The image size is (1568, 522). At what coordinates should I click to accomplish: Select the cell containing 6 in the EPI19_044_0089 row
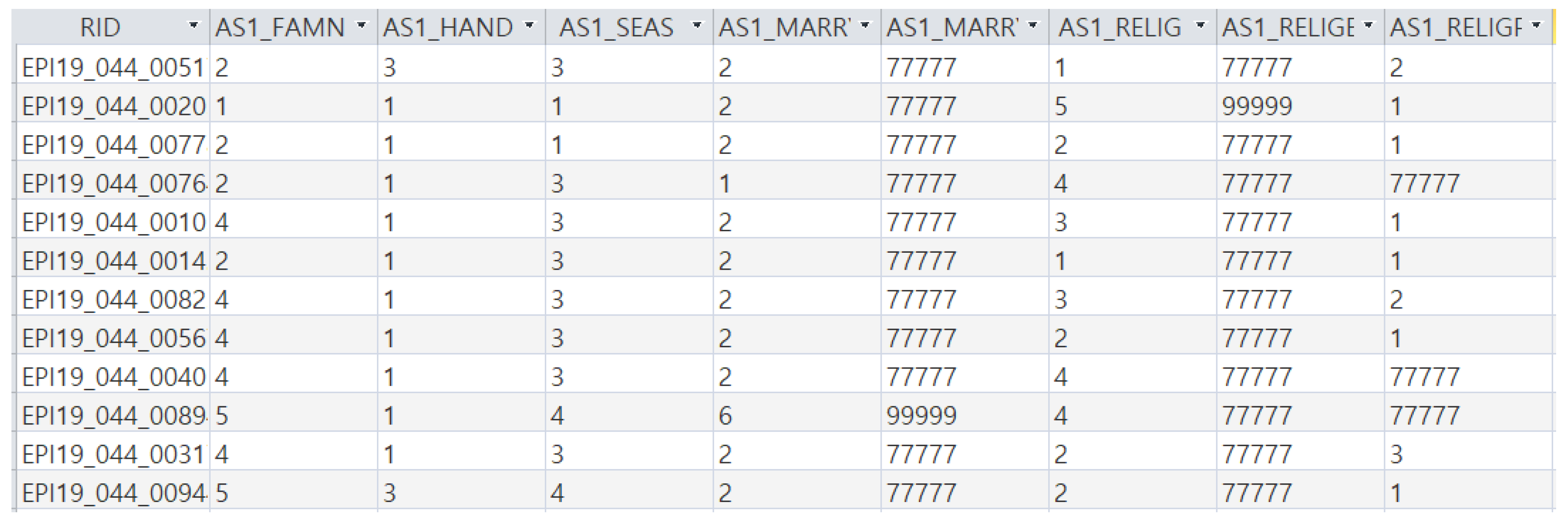(x=725, y=416)
